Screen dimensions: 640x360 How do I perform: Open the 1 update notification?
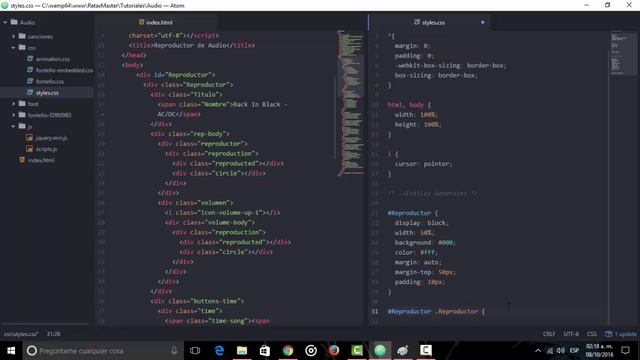tap(621, 334)
